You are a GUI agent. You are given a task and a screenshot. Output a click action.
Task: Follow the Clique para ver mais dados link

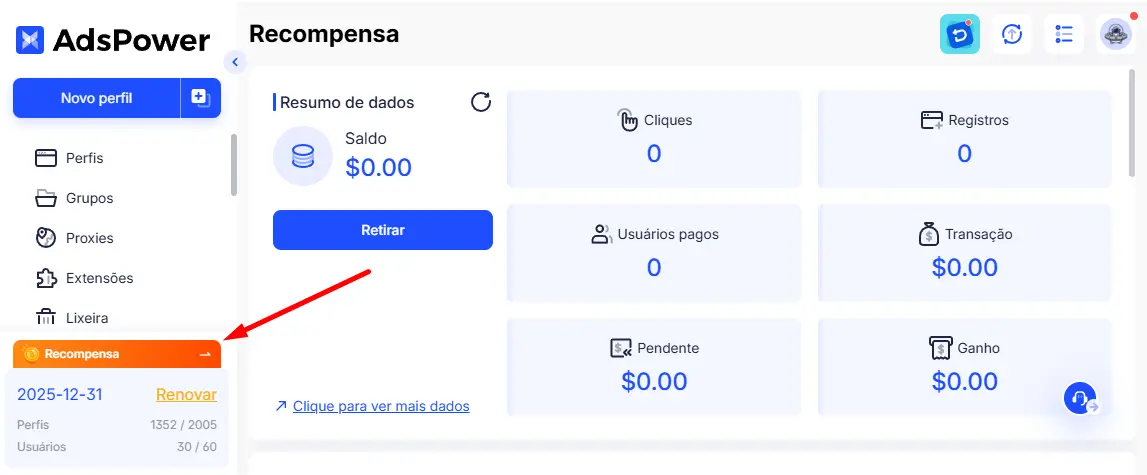point(380,406)
